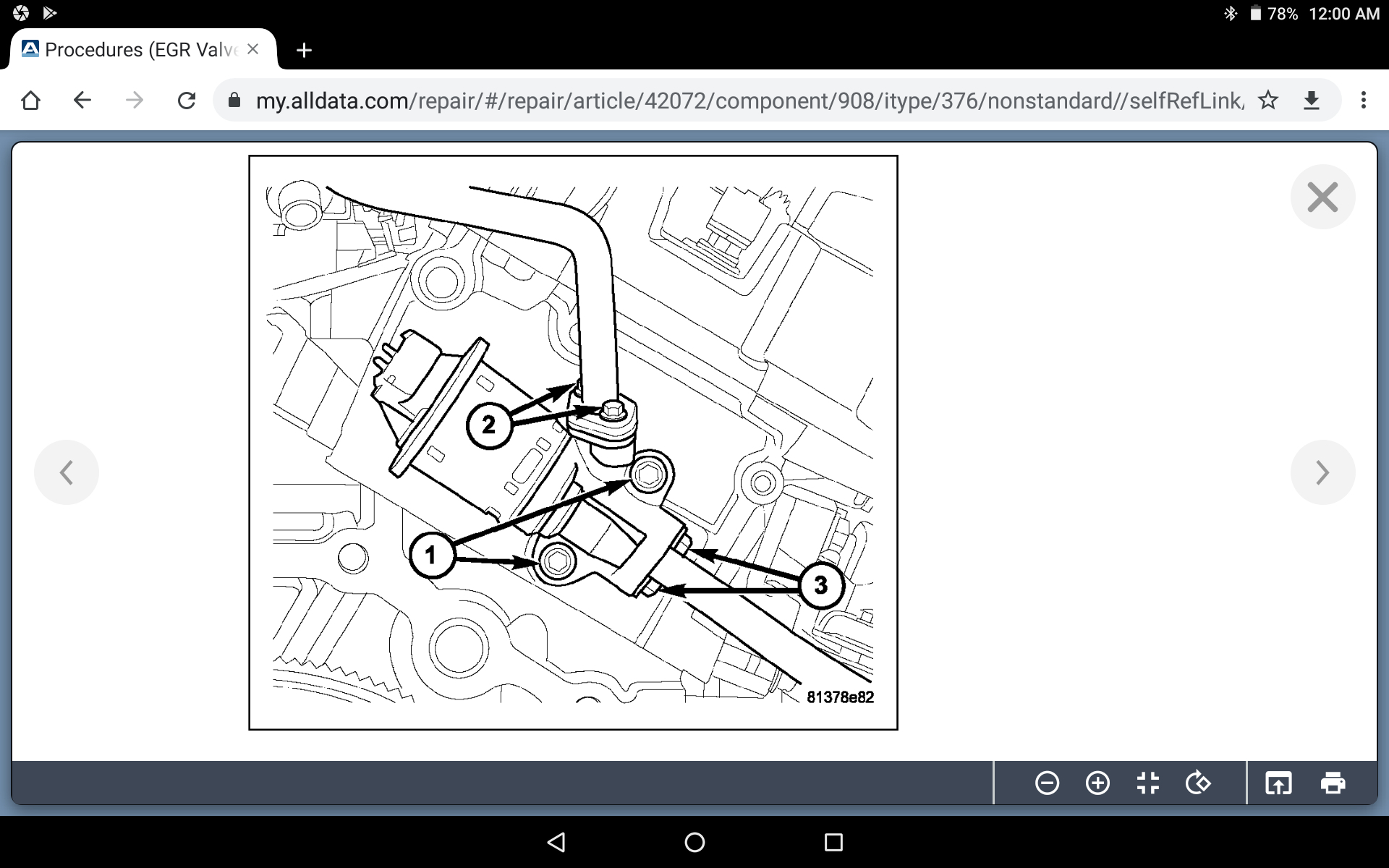
Task: Open image in a new window
Action: [1278, 783]
